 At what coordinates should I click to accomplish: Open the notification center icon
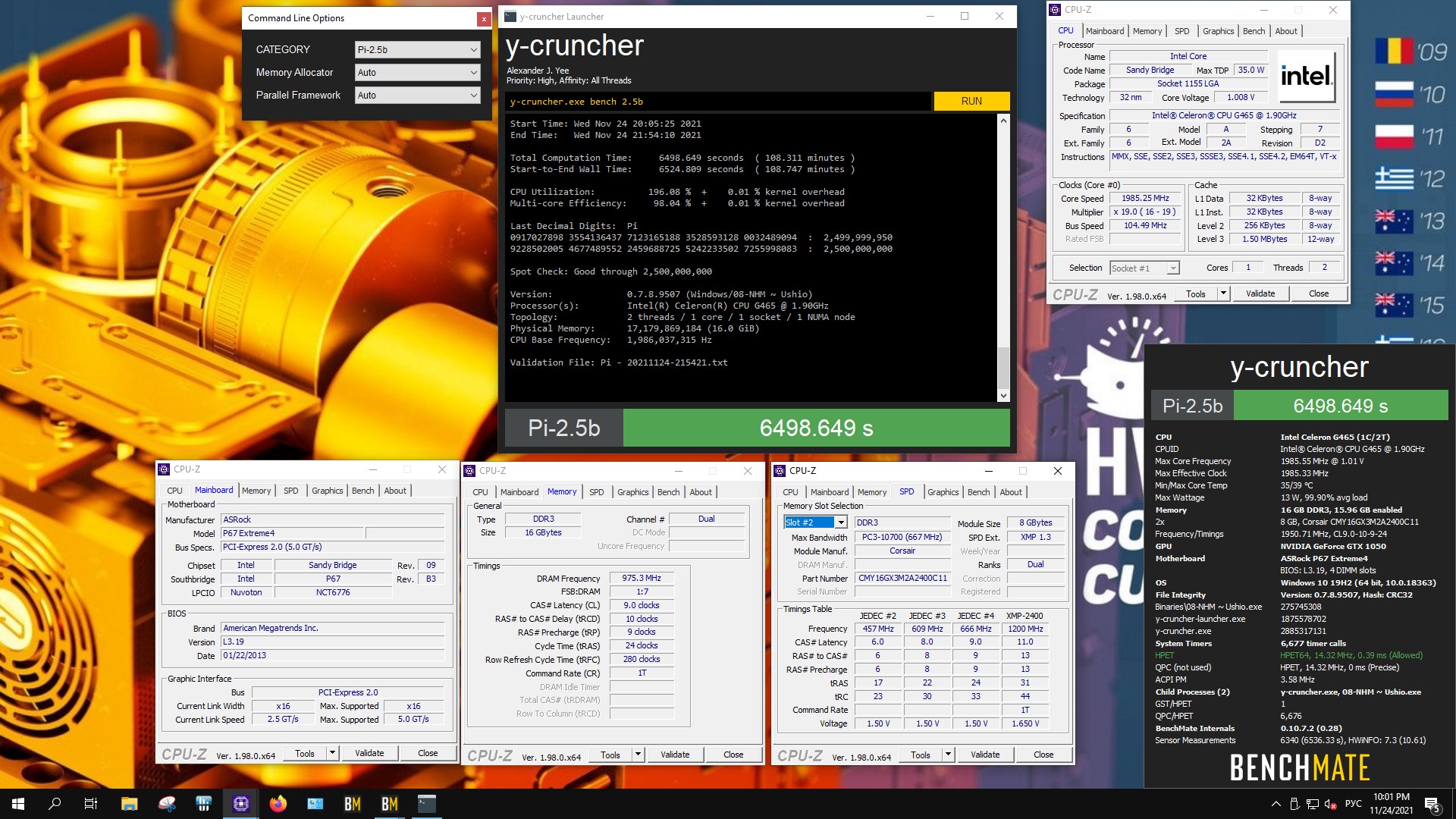1432,804
